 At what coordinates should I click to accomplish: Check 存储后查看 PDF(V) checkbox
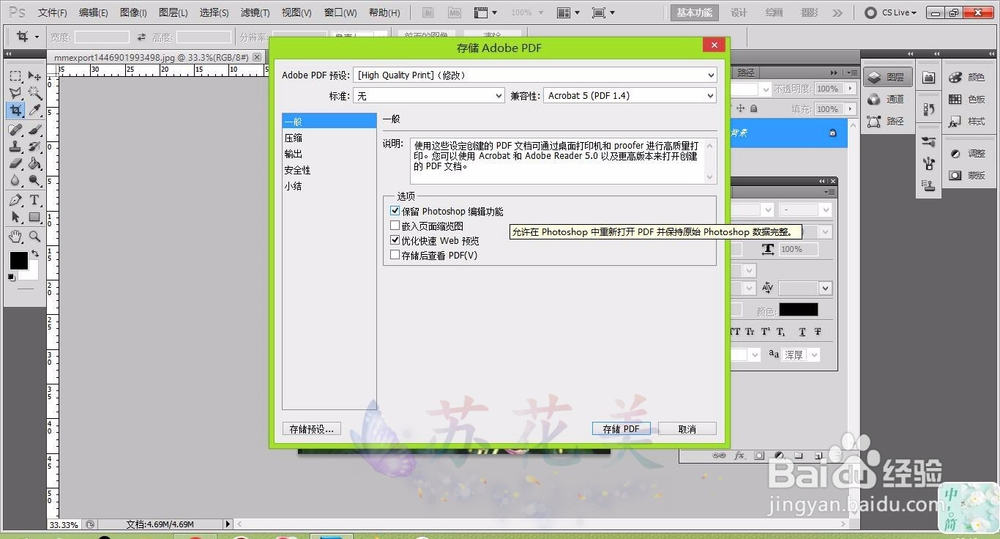(395, 255)
